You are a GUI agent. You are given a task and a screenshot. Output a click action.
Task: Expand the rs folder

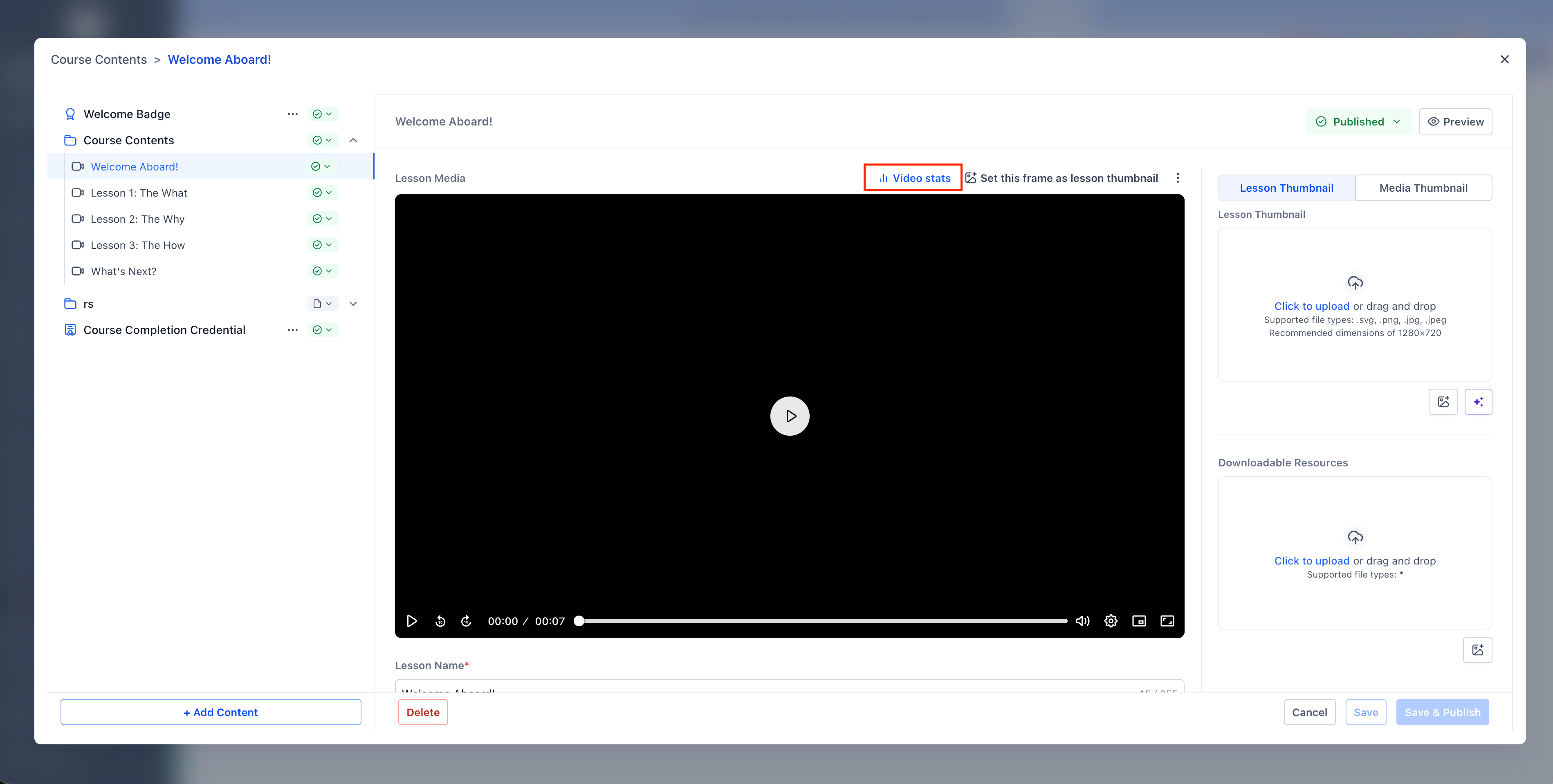(x=353, y=304)
